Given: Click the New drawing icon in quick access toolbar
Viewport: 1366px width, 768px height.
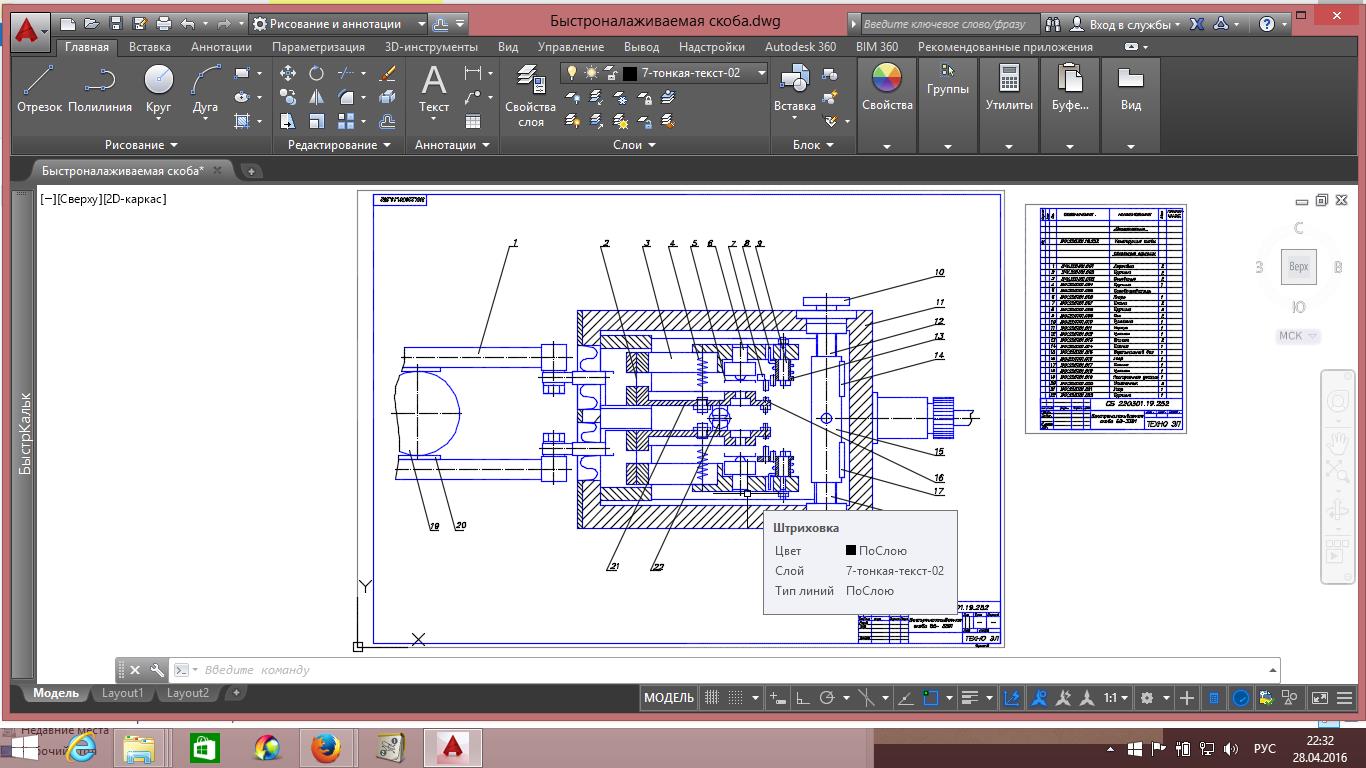Looking at the screenshot, I should point(67,23).
